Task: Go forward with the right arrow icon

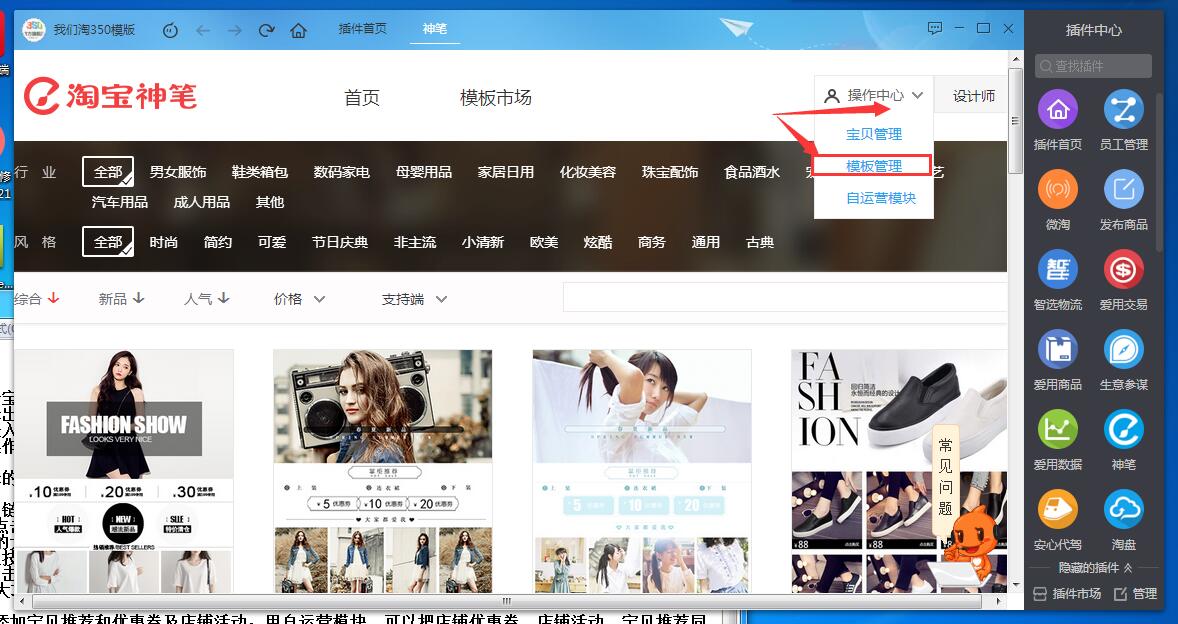Action: 234,30
